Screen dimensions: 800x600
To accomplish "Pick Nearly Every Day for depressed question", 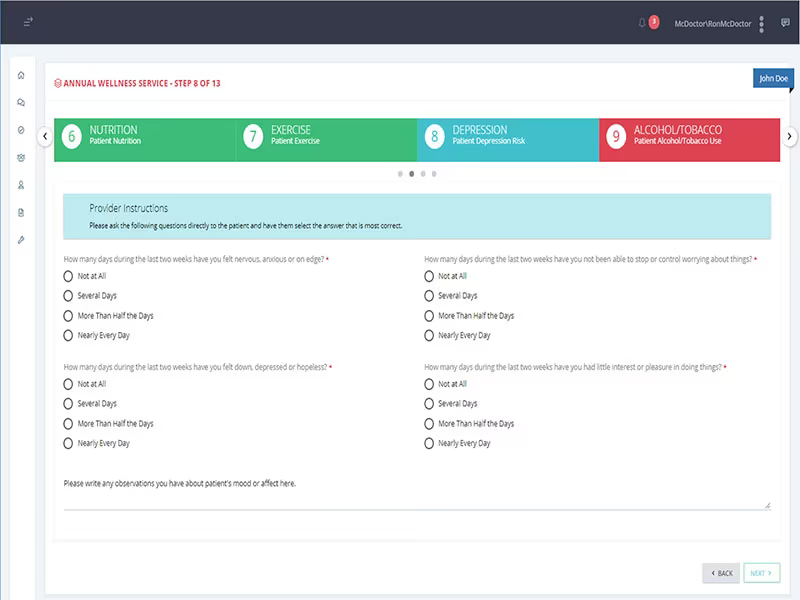I will coord(68,443).
